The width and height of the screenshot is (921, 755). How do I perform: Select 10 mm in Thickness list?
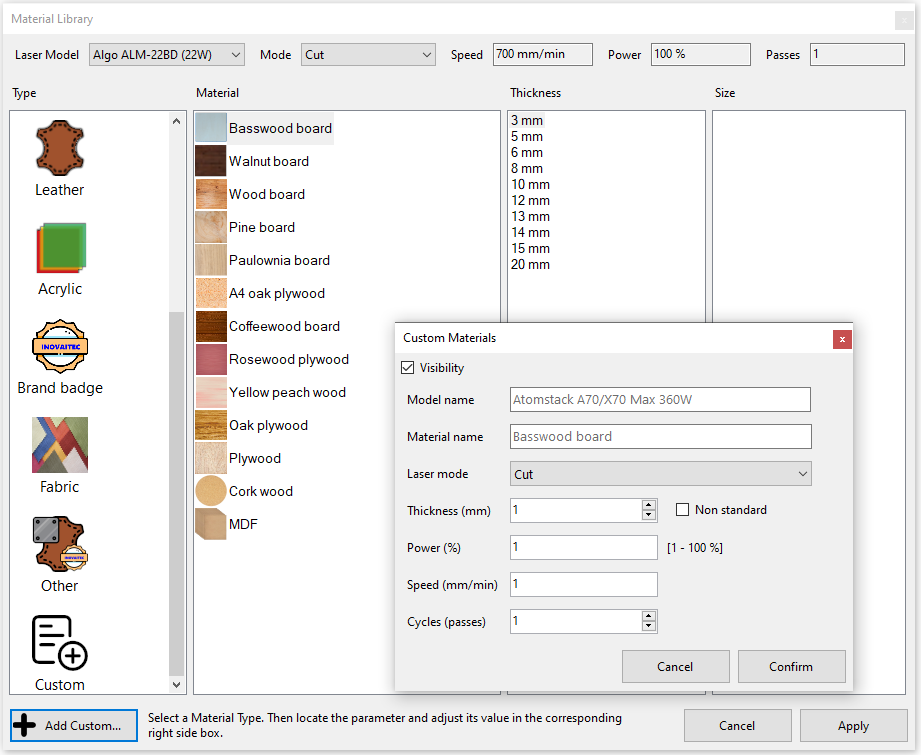pyautogui.click(x=530, y=185)
